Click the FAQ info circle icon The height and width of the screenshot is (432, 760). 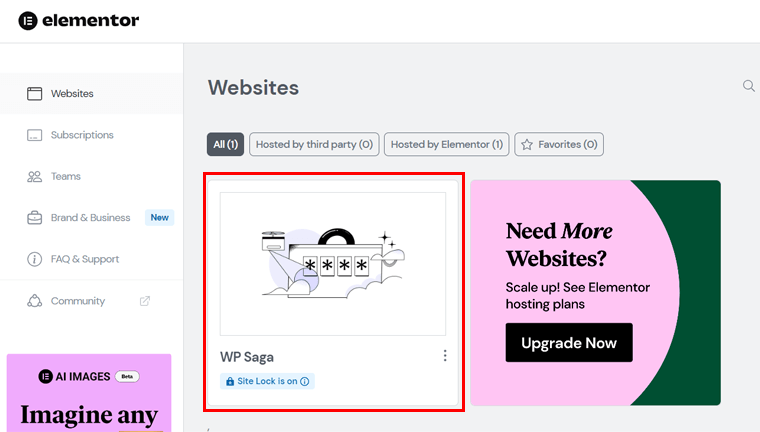point(34,259)
